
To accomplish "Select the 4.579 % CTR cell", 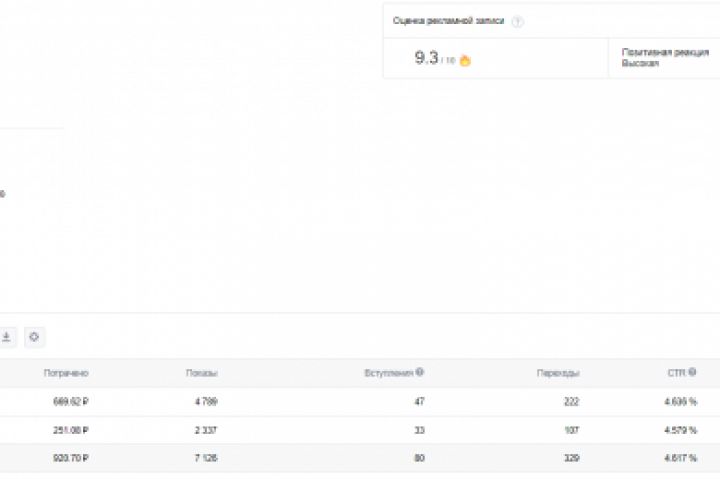I will [x=677, y=430].
